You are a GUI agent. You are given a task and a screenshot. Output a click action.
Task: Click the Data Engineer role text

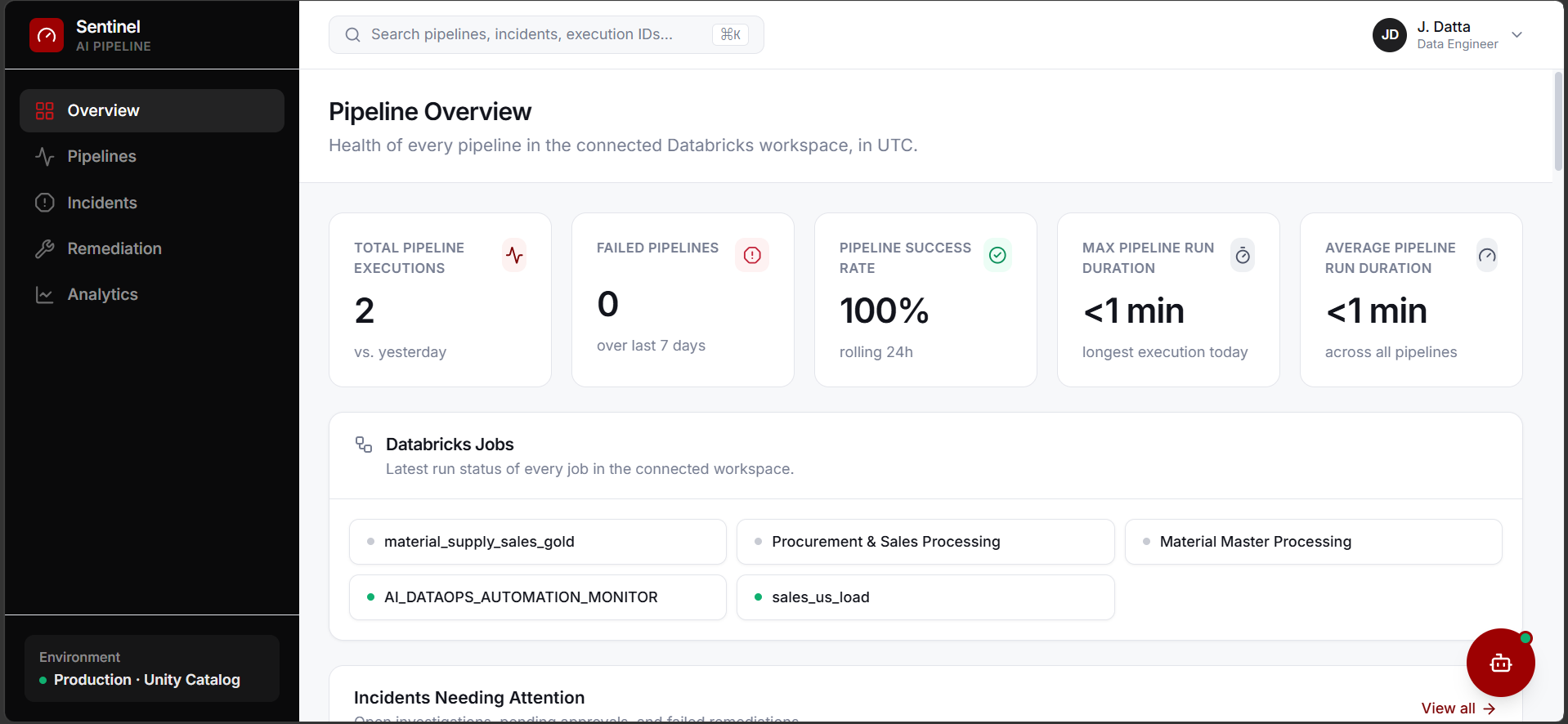tap(1458, 44)
